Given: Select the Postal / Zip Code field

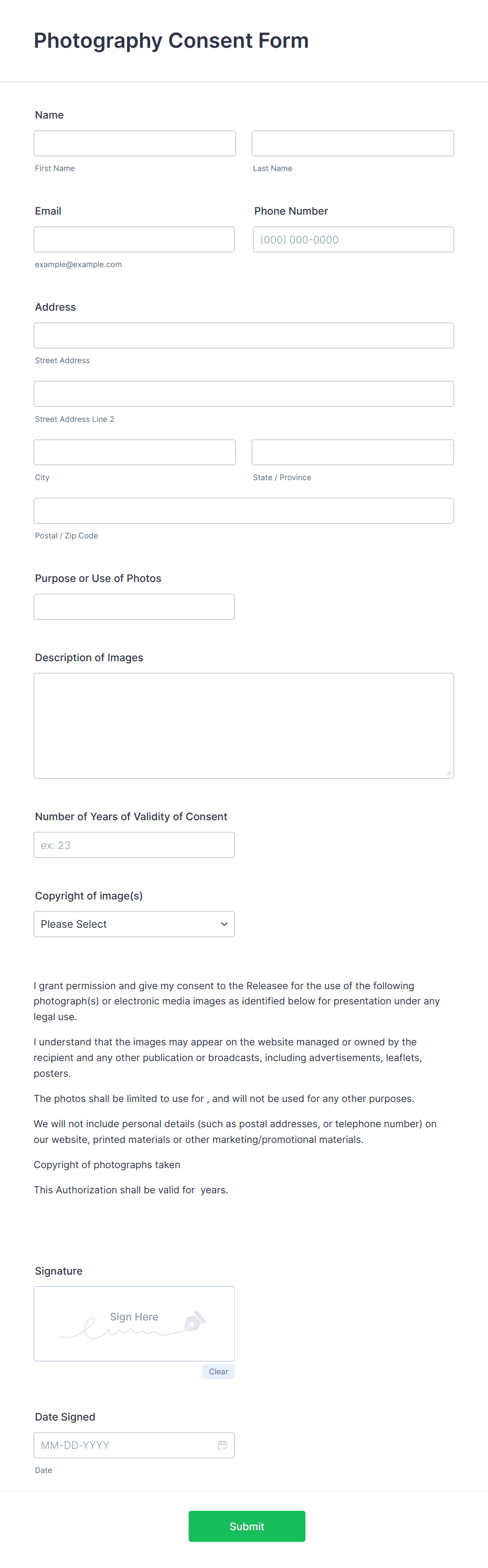Looking at the screenshot, I should [x=243, y=510].
